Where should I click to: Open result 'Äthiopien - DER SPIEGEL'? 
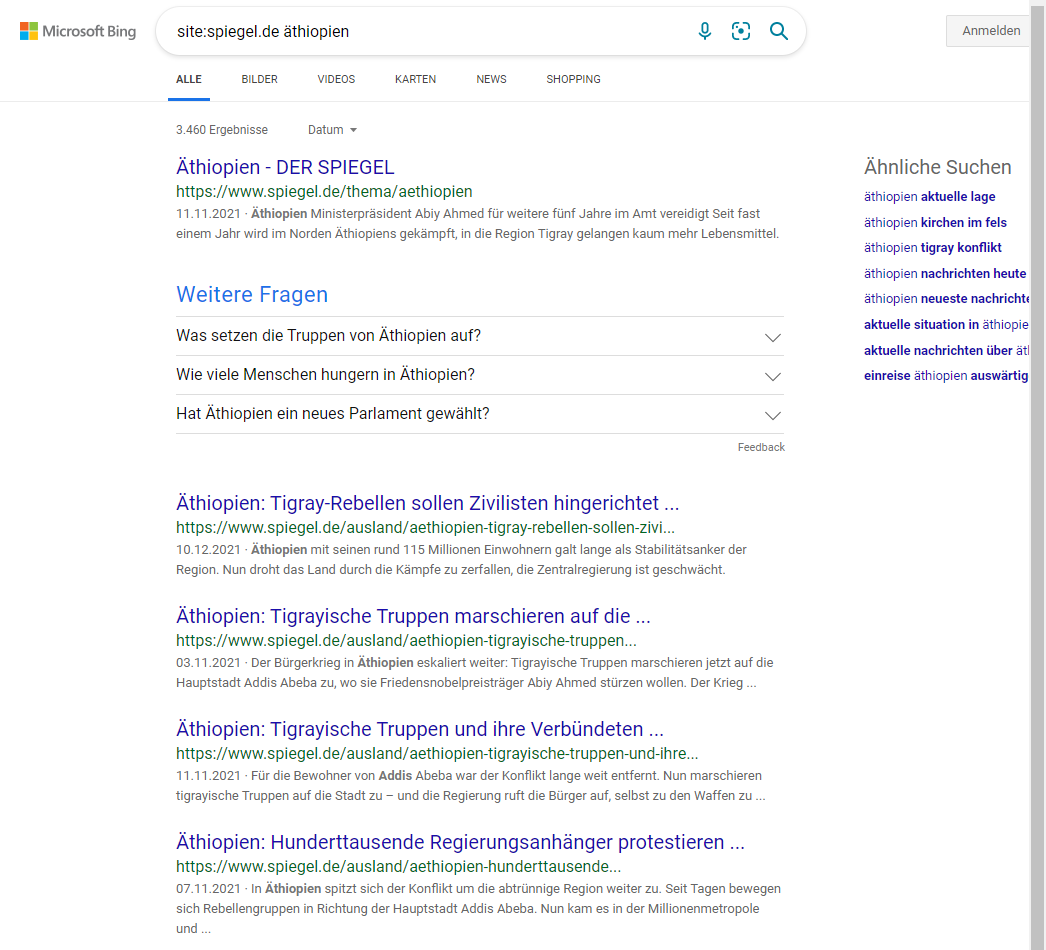(x=285, y=167)
